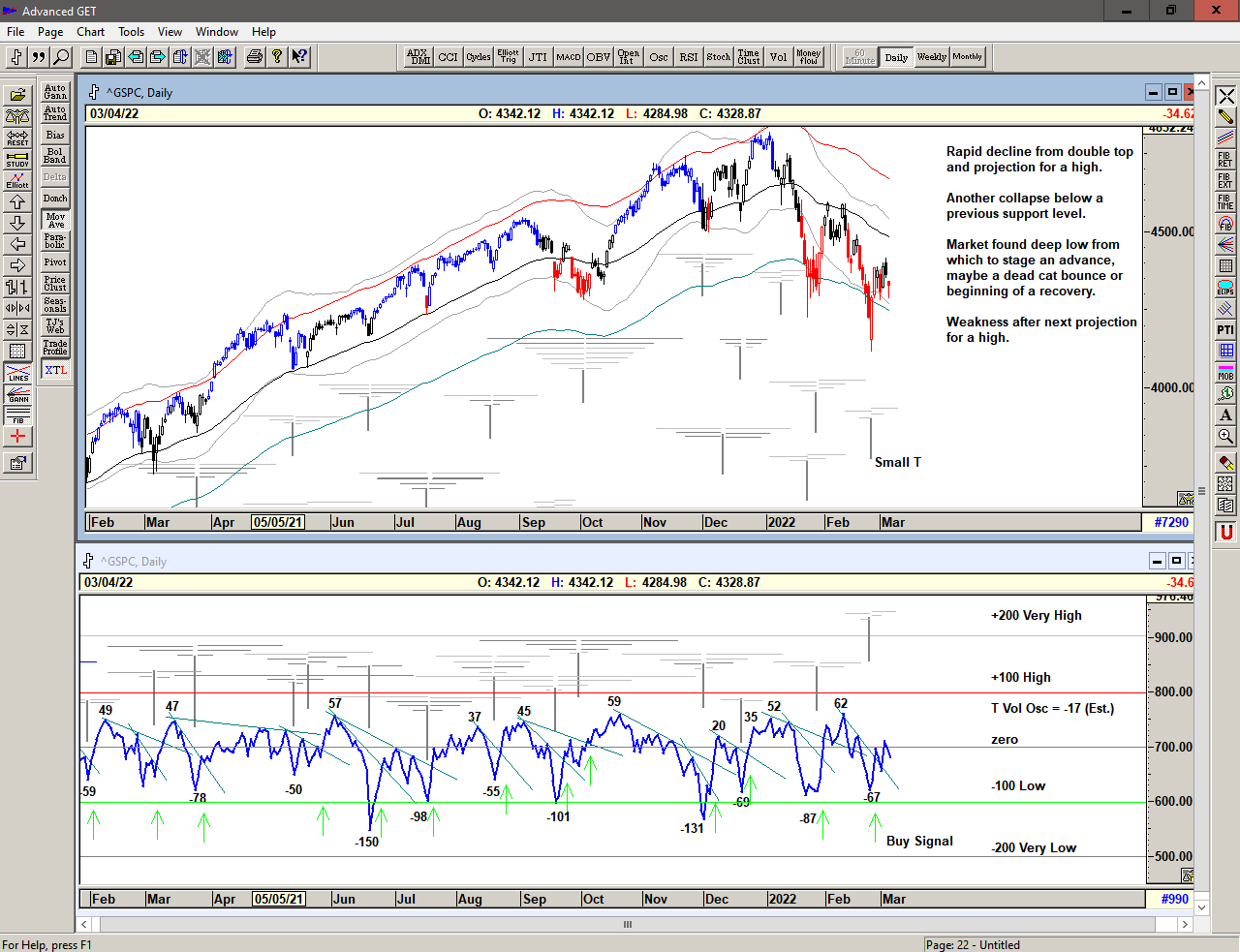Screen dimensions: 1240x952
Task: Click the PTI tool icon
Action: coord(1225,330)
